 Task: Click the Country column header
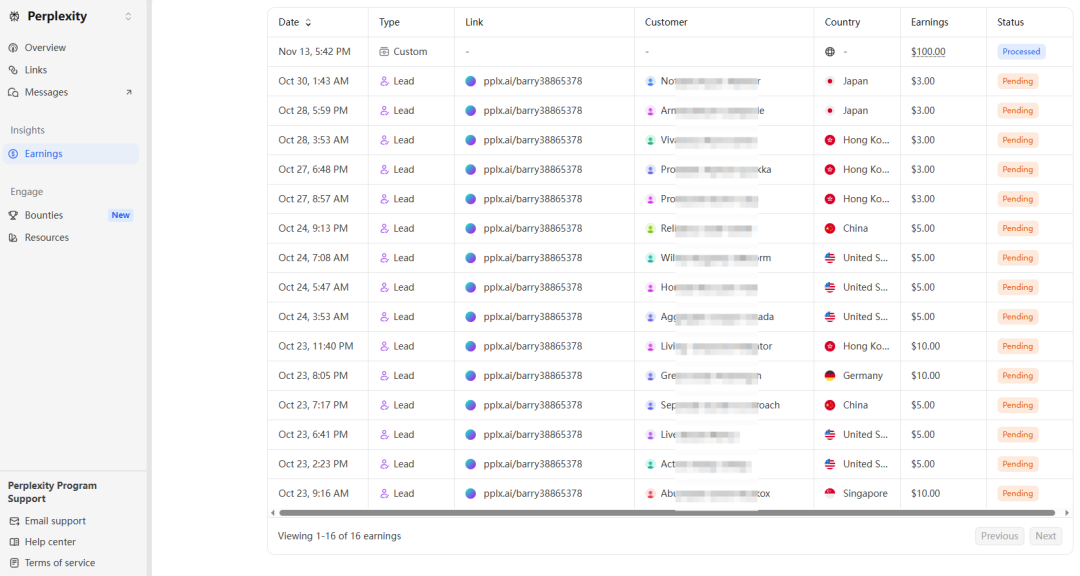(x=842, y=22)
